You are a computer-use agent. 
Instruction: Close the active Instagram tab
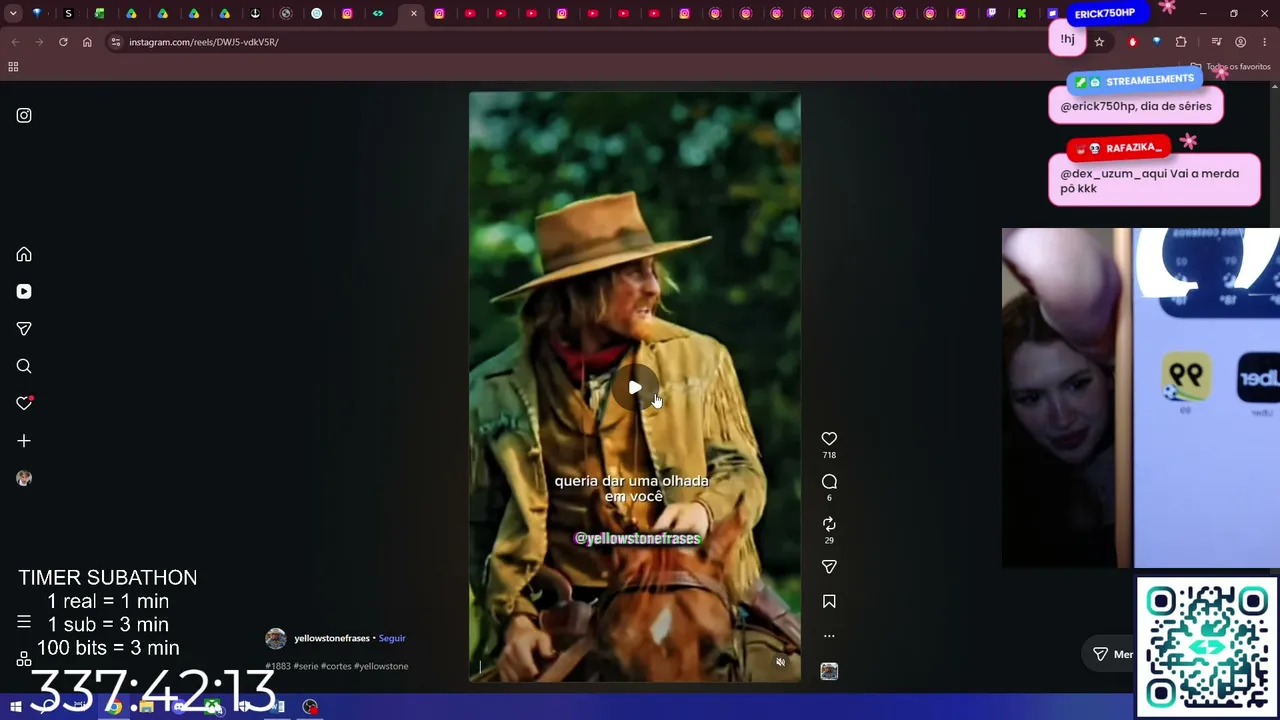pyautogui.click(x=414, y=14)
